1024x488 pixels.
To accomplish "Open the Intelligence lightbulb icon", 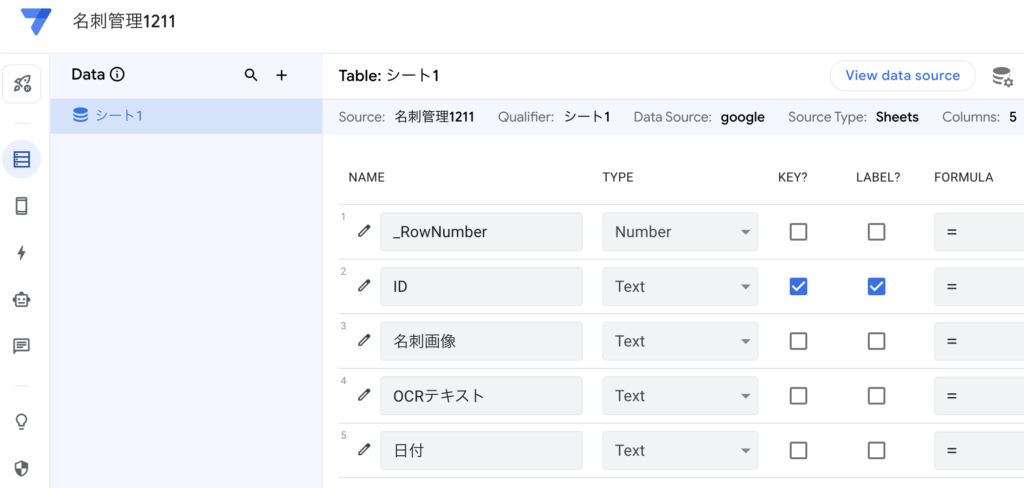I will click(x=22, y=421).
